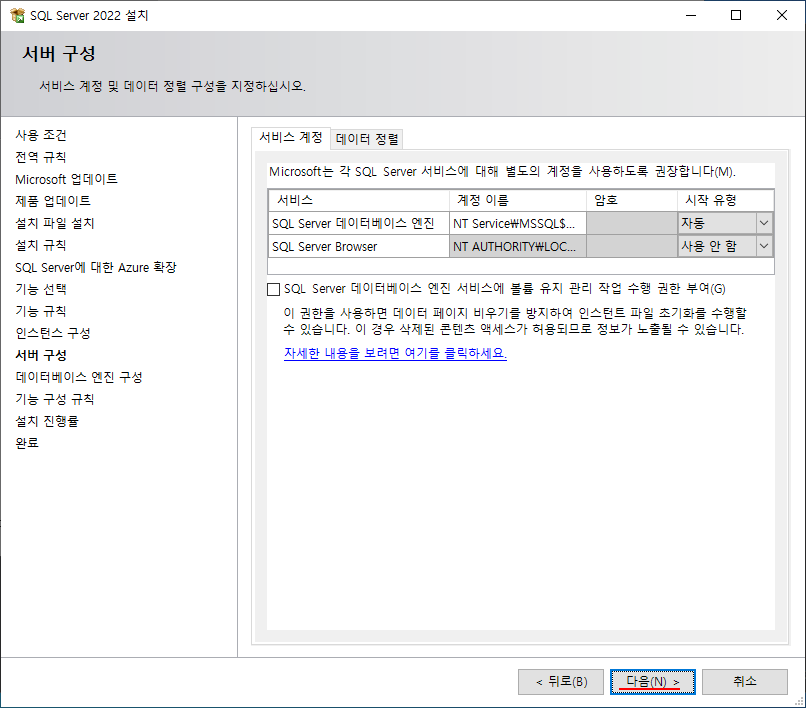The height and width of the screenshot is (708, 806).
Task: Switch to the 서비스 계정 tab
Action: (290, 137)
